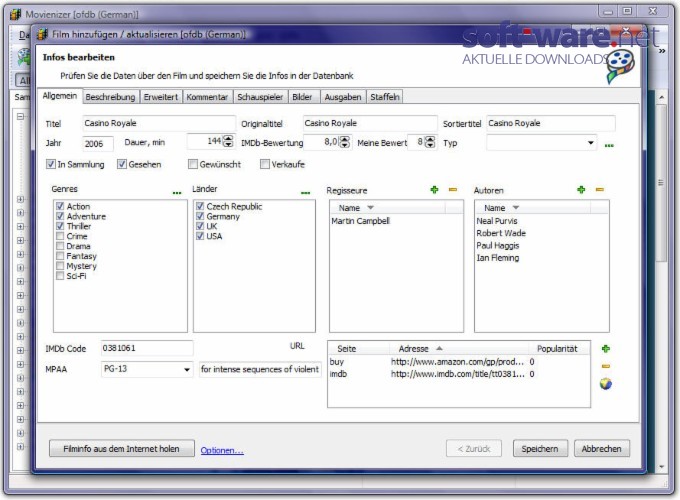The height and width of the screenshot is (500, 680).
Task: Click the IMDb Code field
Action: (147, 348)
